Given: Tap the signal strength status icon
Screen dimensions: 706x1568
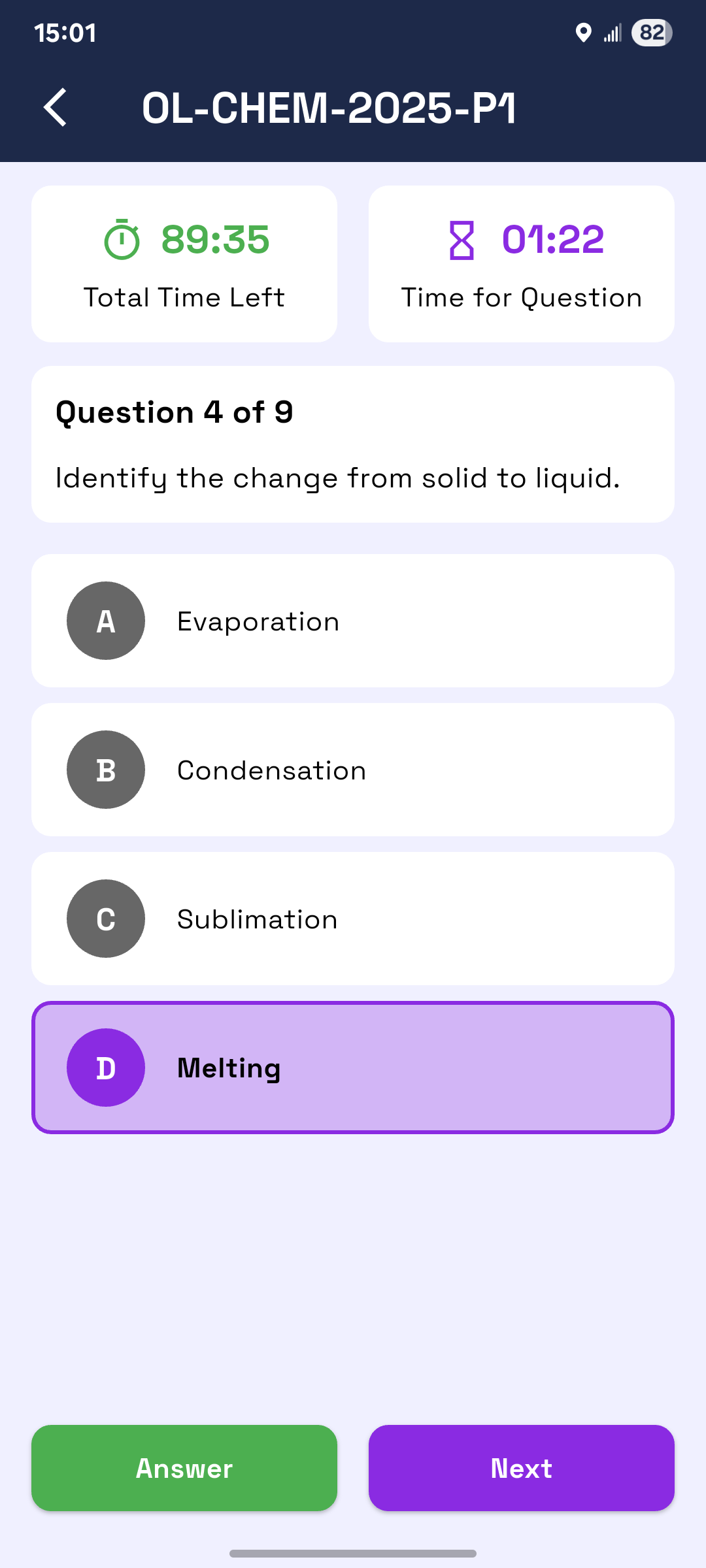Looking at the screenshot, I should (613, 33).
